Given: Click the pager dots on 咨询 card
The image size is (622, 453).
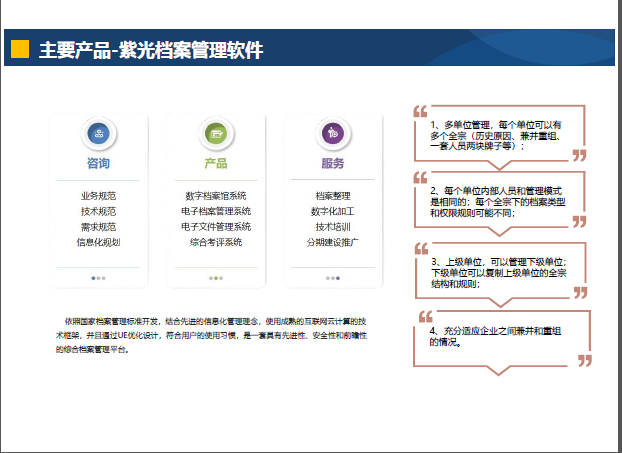Looking at the screenshot, I should point(98,278).
